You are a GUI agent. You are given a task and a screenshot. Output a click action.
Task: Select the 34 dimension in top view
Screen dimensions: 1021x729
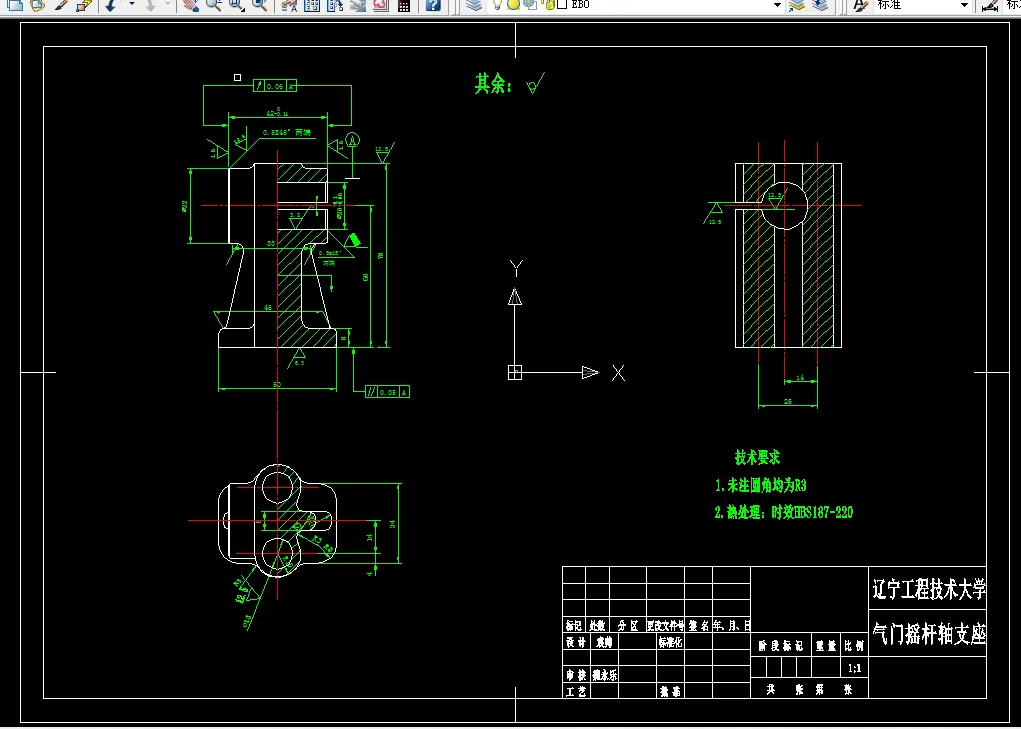(393, 524)
